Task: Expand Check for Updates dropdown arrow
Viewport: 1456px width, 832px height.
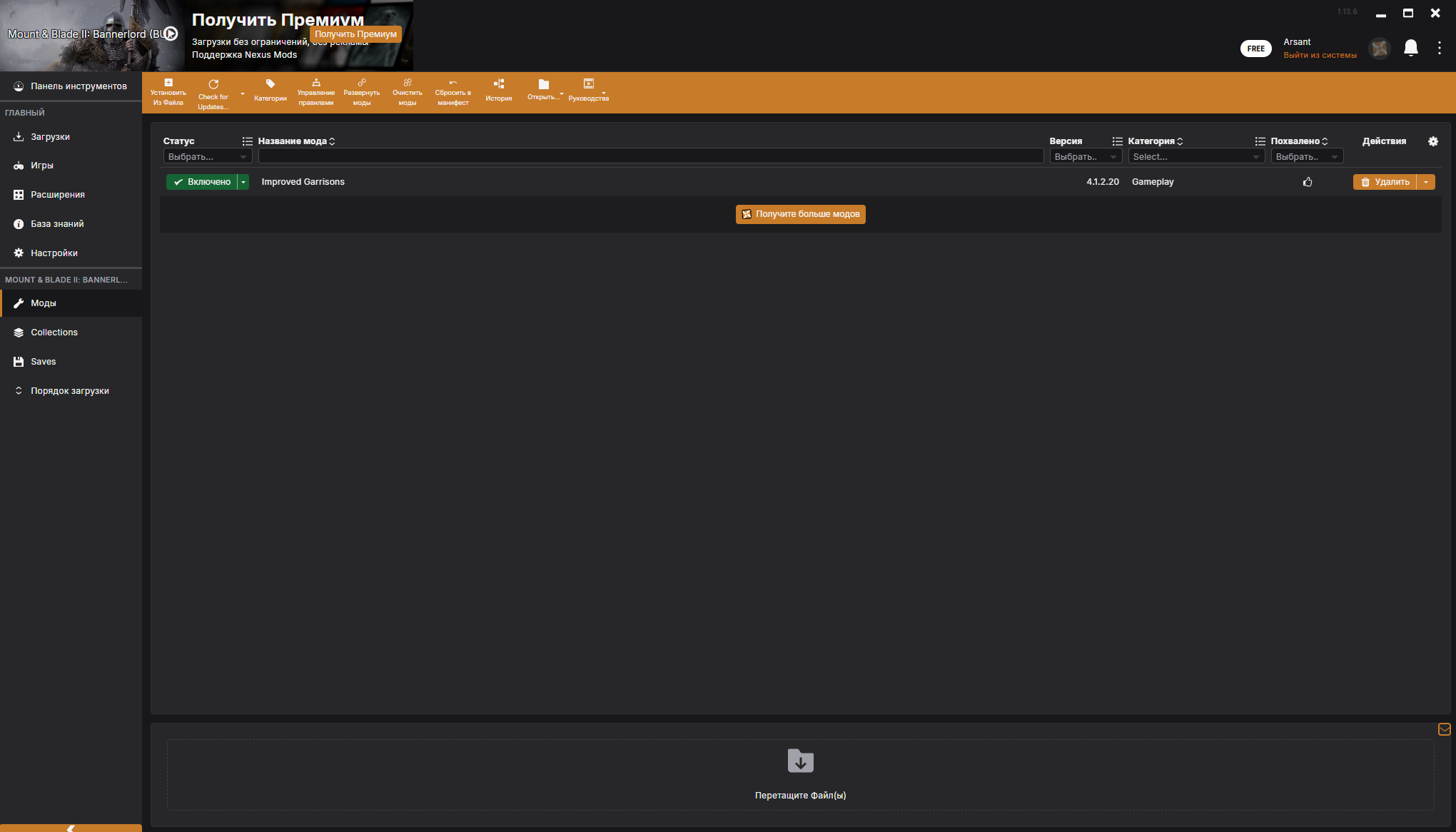Action: pos(243,93)
